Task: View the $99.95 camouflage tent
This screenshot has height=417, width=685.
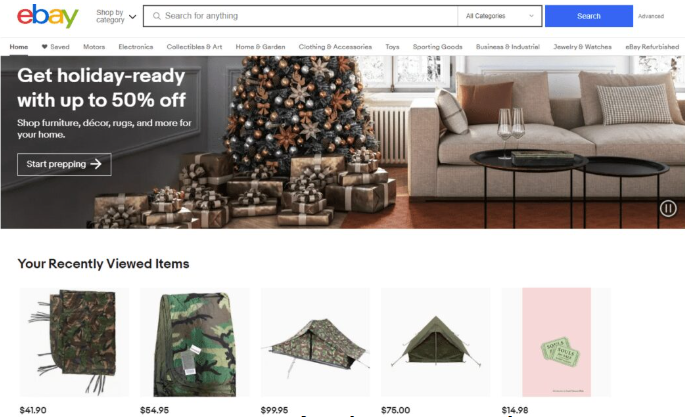Action: point(315,342)
